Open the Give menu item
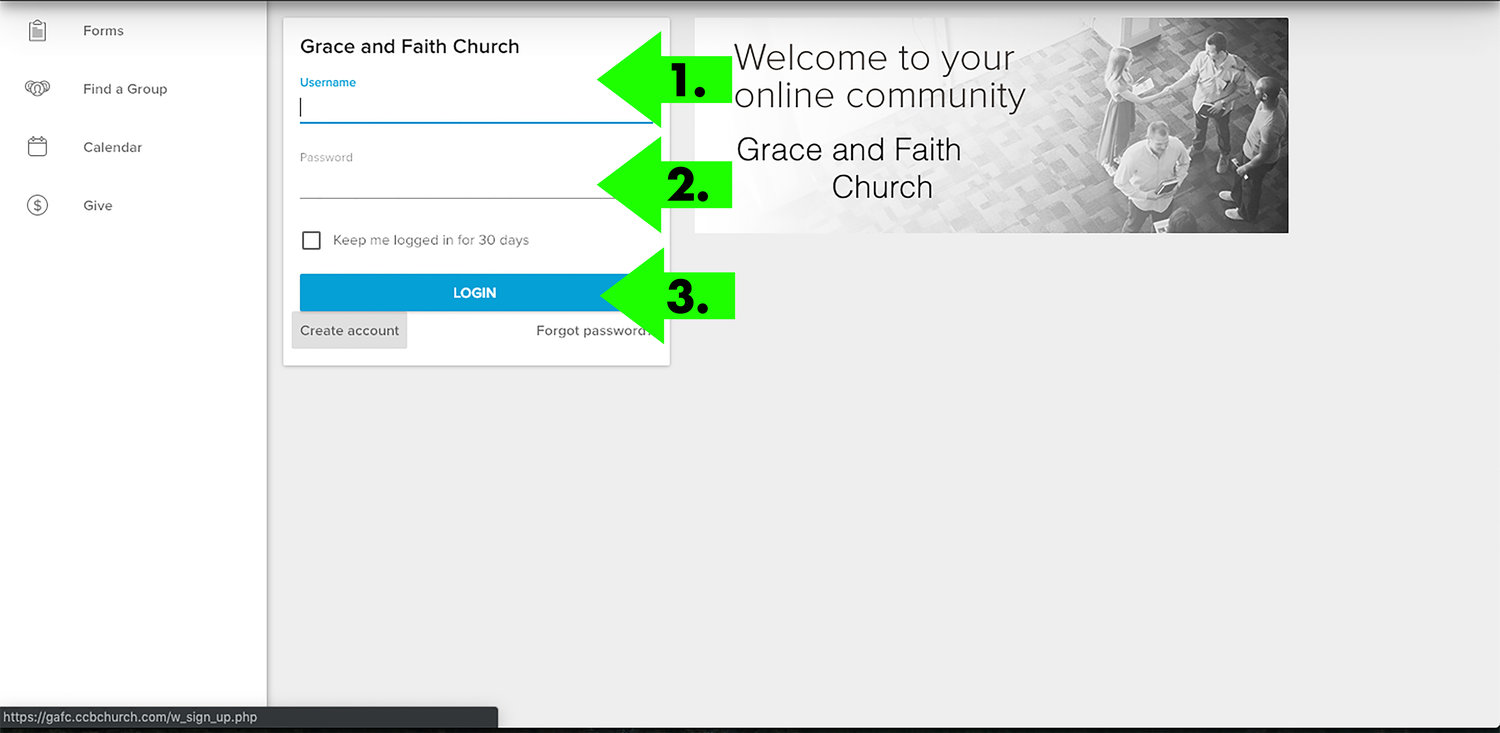Screen dimensions: 1500x733 click(97, 205)
